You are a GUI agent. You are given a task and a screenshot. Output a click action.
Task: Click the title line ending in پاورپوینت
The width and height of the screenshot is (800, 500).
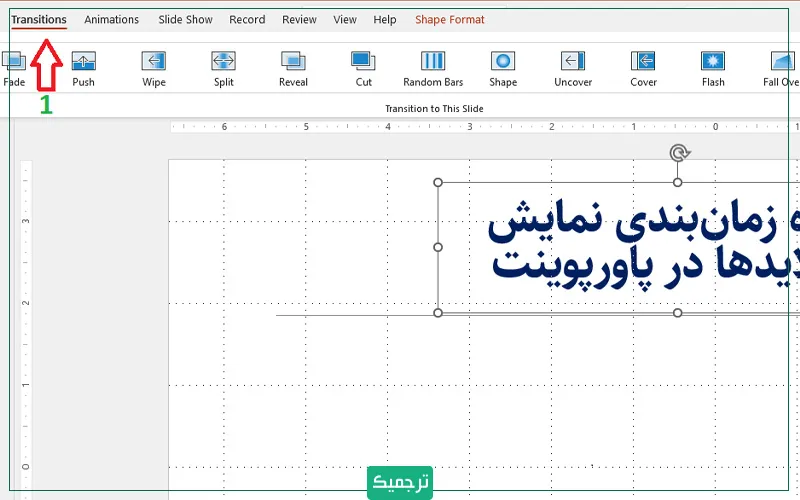tap(646, 271)
